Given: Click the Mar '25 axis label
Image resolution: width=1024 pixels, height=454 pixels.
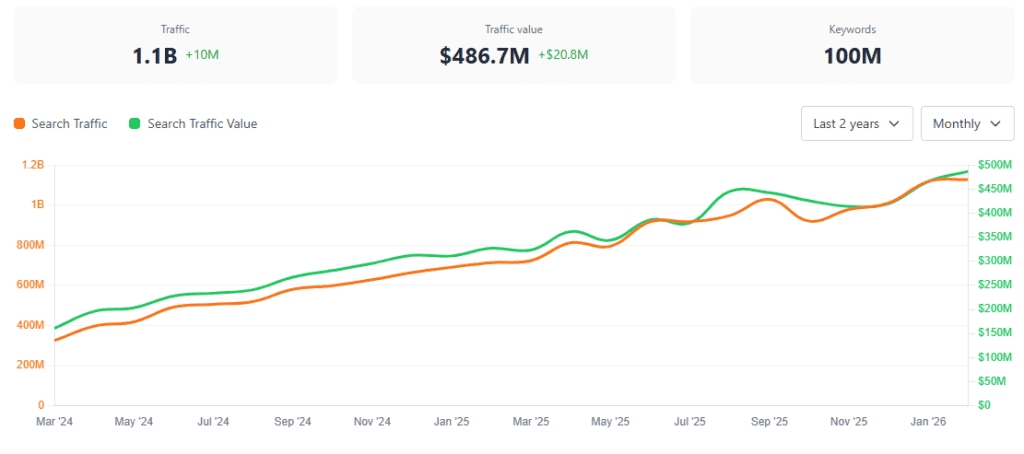Looking at the screenshot, I should [531, 422].
